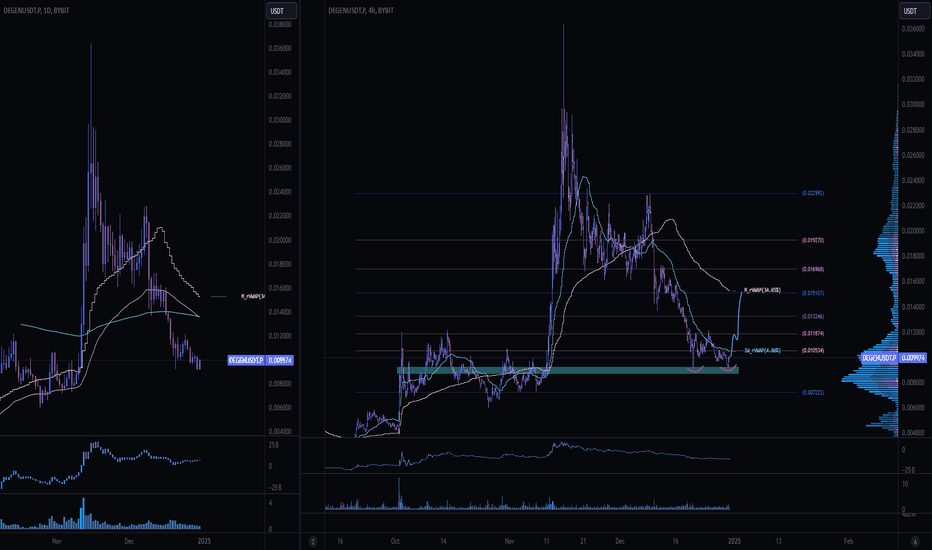Click the (0.011874) Fibonacci level label
Viewport: 932px width, 550px height.
point(813,334)
